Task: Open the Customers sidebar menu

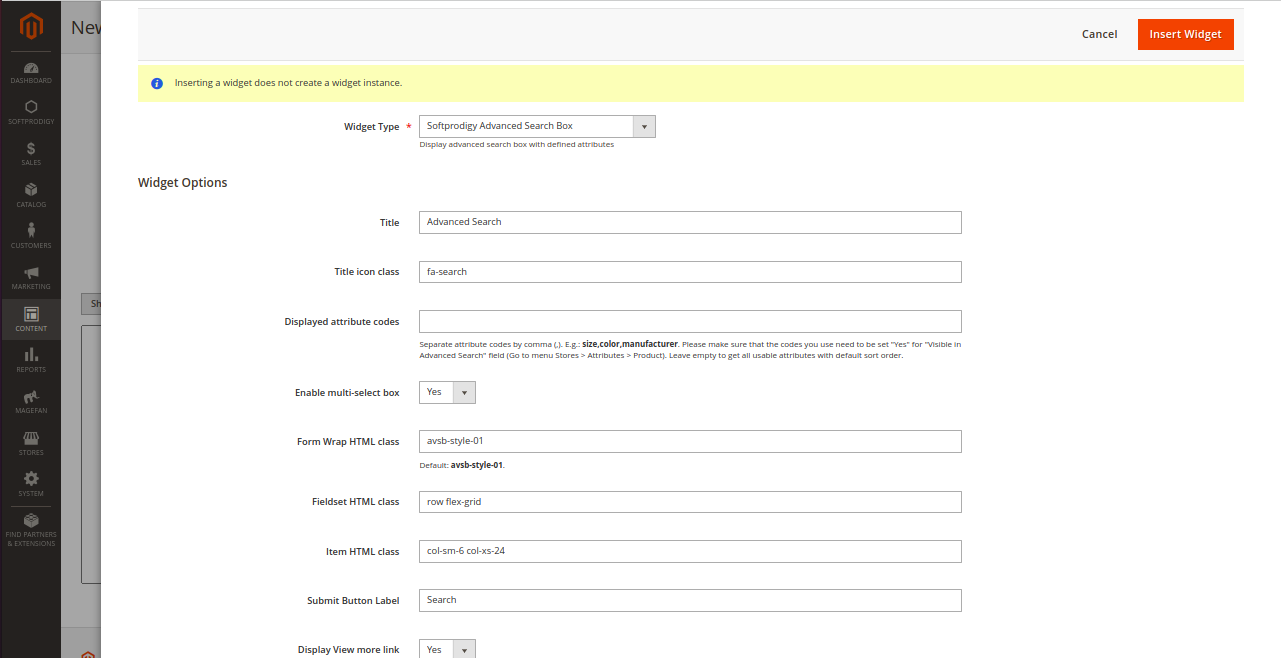Action: pos(31,236)
